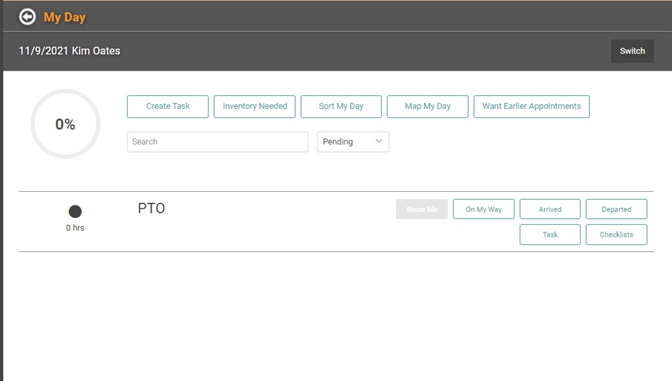This screenshot has width=672, height=381.
Task: Click the PTO status dot icon
Action: point(75,211)
